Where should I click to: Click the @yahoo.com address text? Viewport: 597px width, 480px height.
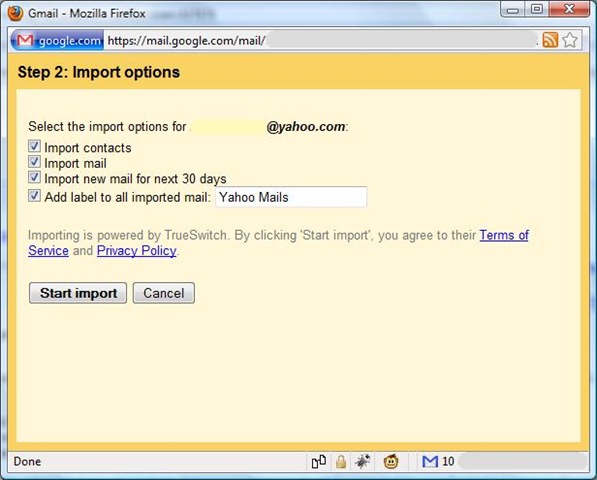click(x=306, y=126)
